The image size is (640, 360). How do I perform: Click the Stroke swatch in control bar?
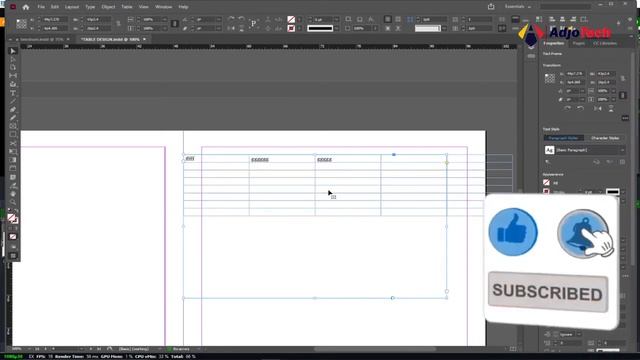(291, 28)
